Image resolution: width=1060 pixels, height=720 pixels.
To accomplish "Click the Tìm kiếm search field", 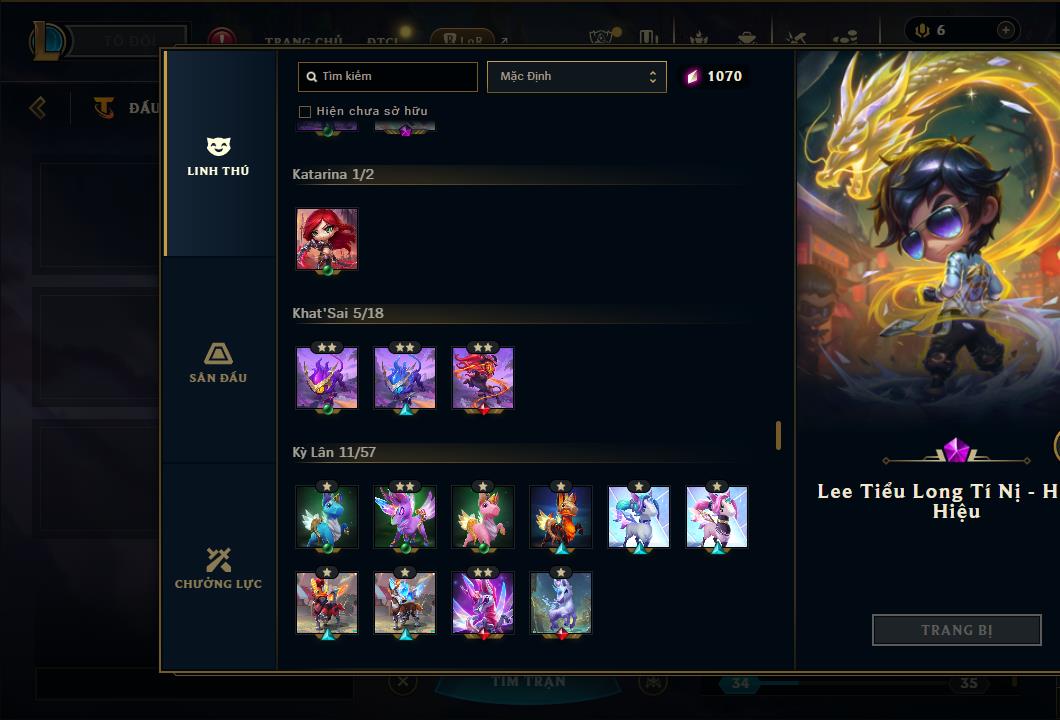I will [x=387, y=76].
